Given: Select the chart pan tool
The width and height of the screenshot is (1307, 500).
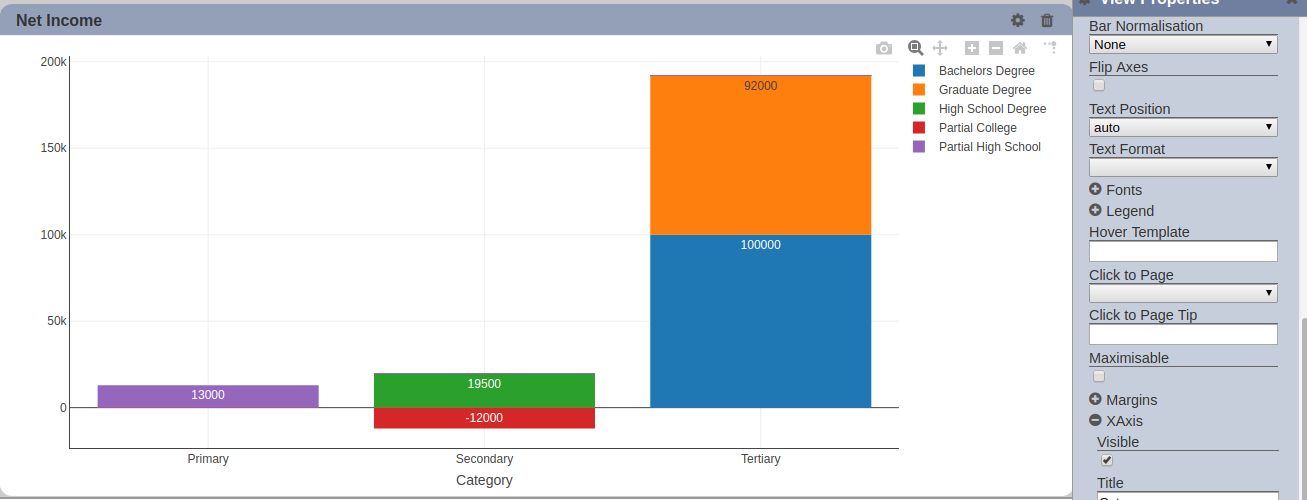Looking at the screenshot, I should (x=939, y=48).
